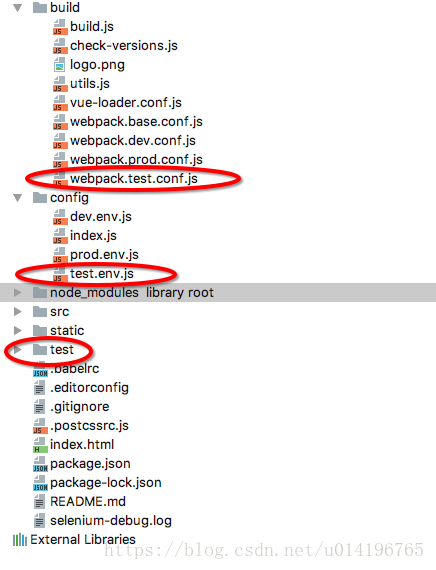436x570 pixels.
Task: Select selenium-debug.log file
Action: [x=111, y=521]
